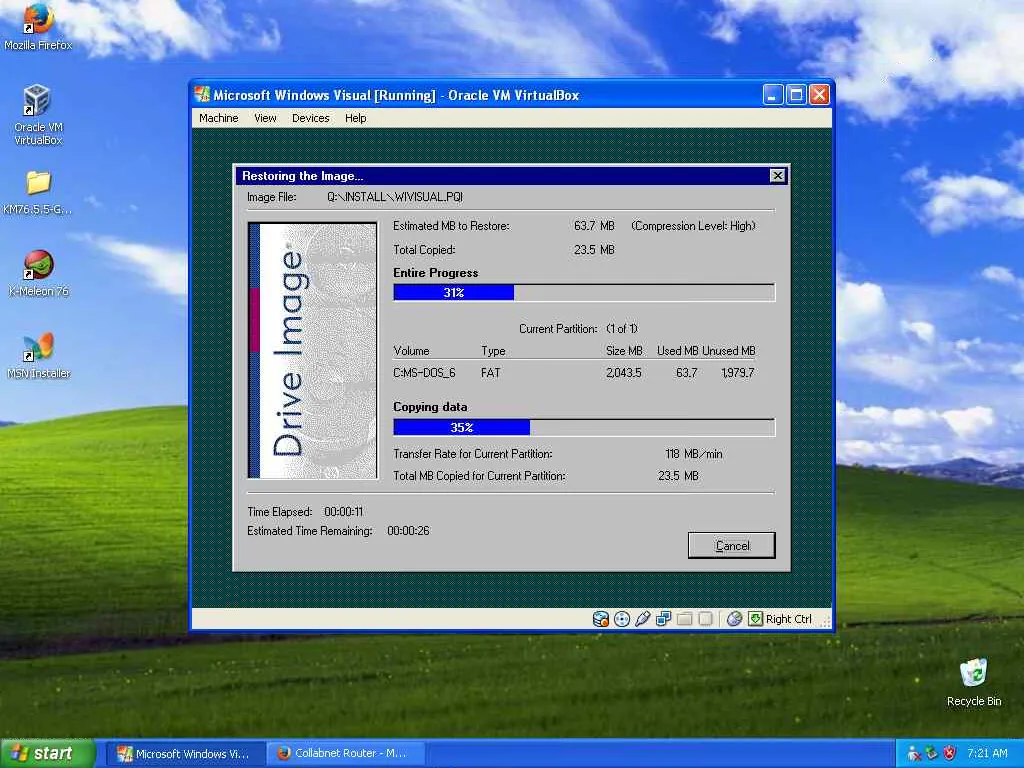Image resolution: width=1024 pixels, height=768 pixels.
Task: Click the taskbar clock showing 7:21 AM
Action: (x=987, y=753)
